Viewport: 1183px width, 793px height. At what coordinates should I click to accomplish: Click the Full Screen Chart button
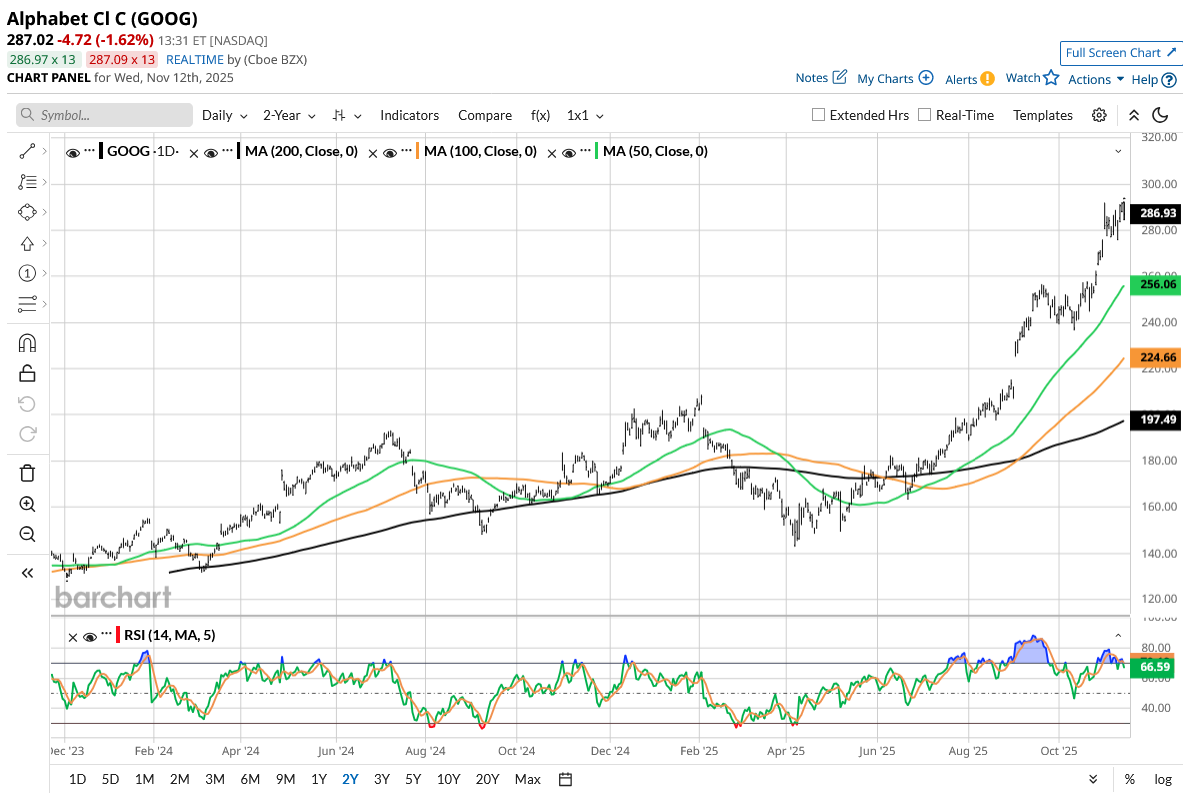click(1119, 53)
